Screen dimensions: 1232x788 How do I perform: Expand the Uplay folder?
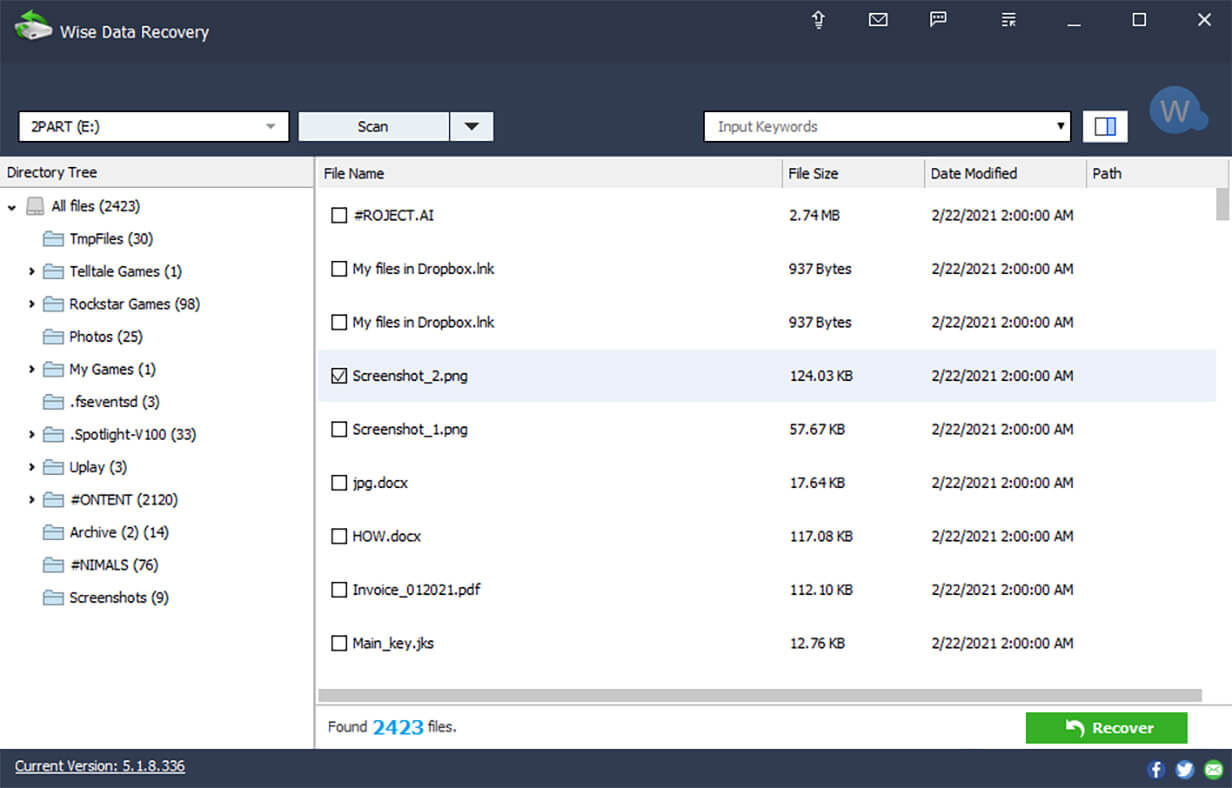[x=32, y=467]
